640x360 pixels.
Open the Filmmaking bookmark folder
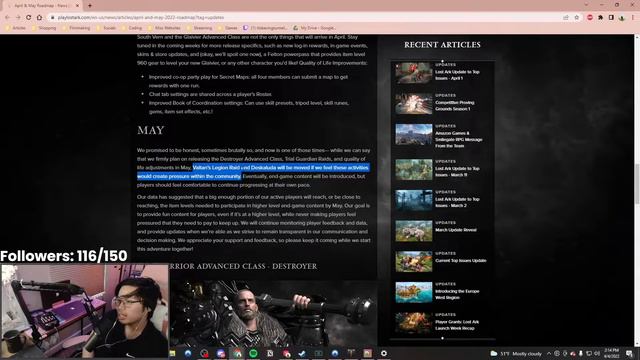click(x=76, y=28)
